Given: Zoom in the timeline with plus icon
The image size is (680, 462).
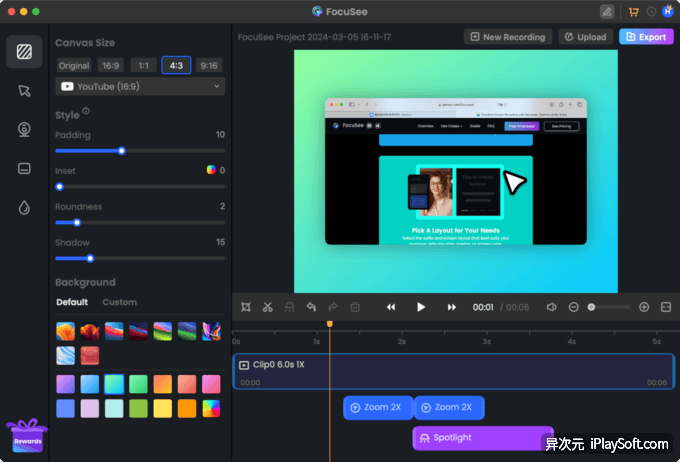Looking at the screenshot, I should click(x=644, y=307).
